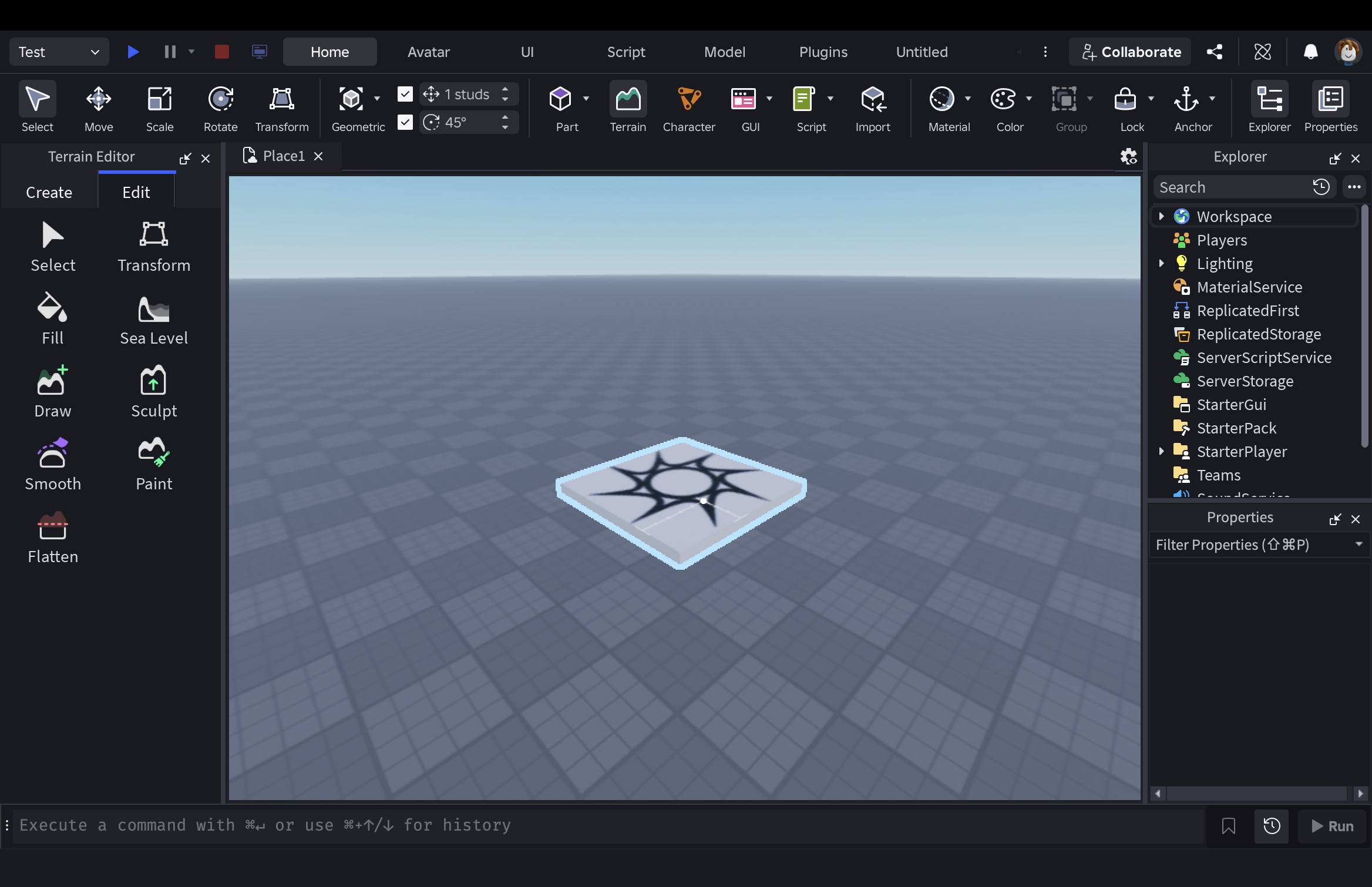This screenshot has width=1372, height=887.
Task: Choose the Smooth terrain tool
Action: point(52,464)
